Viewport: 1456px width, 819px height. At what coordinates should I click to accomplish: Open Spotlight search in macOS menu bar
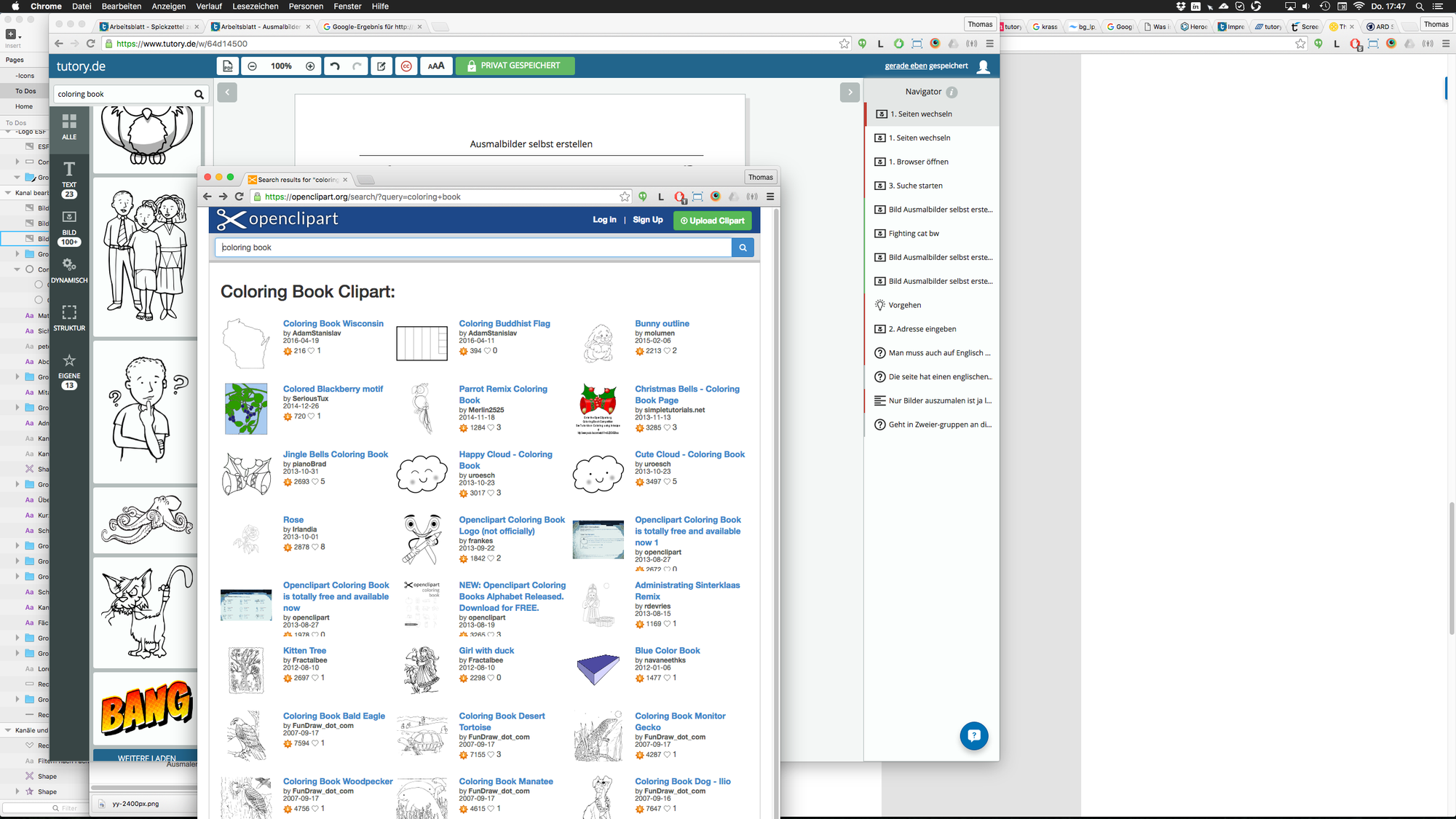tap(1420, 7)
